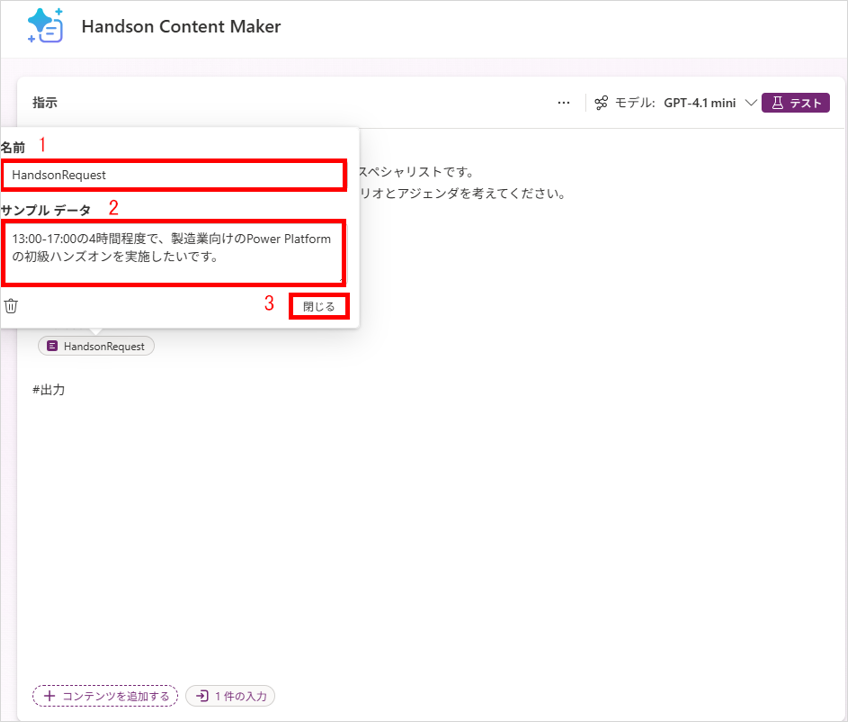Screen dimensions: 848x722
Task: Open the GPT-4.1 mini model selector
Action: click(700, 103)
